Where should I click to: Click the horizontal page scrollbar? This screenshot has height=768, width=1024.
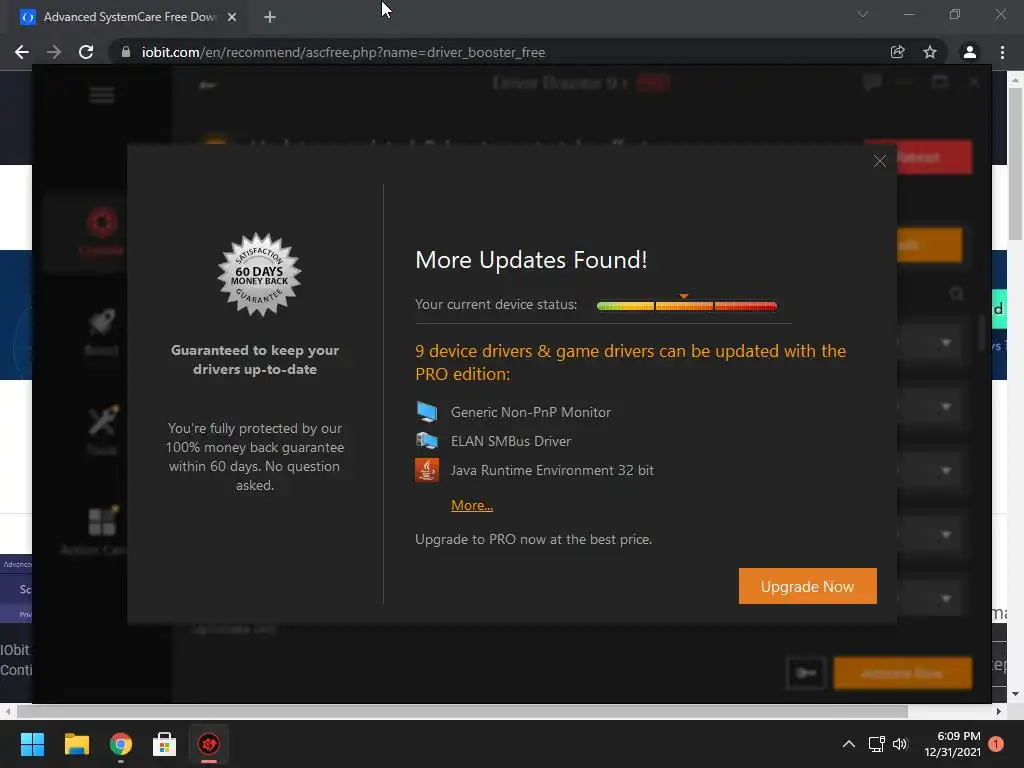coord(462,711)
